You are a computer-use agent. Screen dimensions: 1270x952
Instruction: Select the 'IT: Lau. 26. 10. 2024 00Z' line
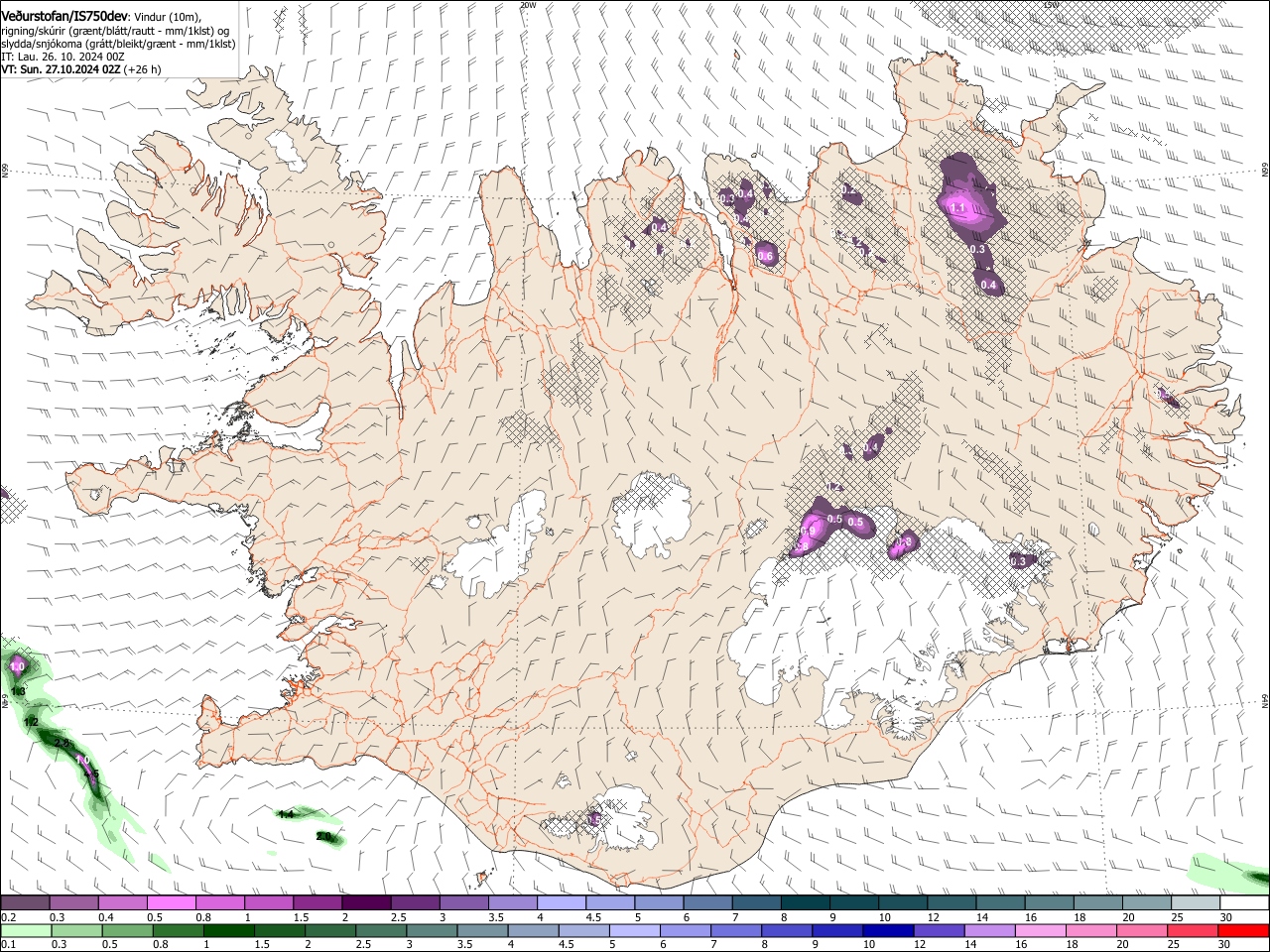(63, 57)
